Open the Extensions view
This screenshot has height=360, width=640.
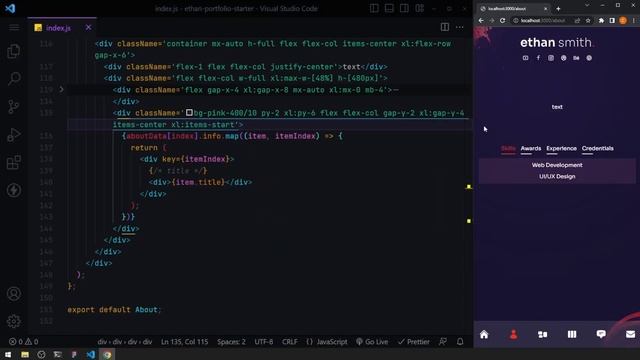[13, 162]
